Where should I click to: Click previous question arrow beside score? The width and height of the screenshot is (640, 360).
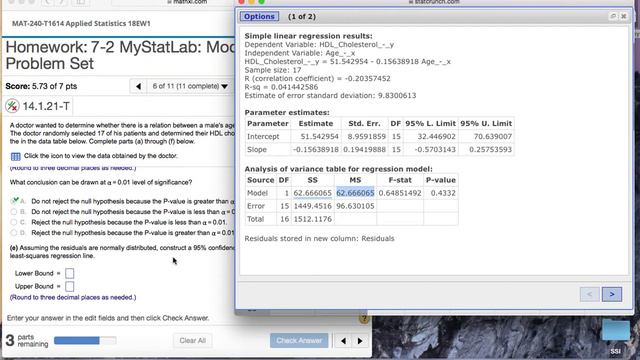click(x=138, y=87)
